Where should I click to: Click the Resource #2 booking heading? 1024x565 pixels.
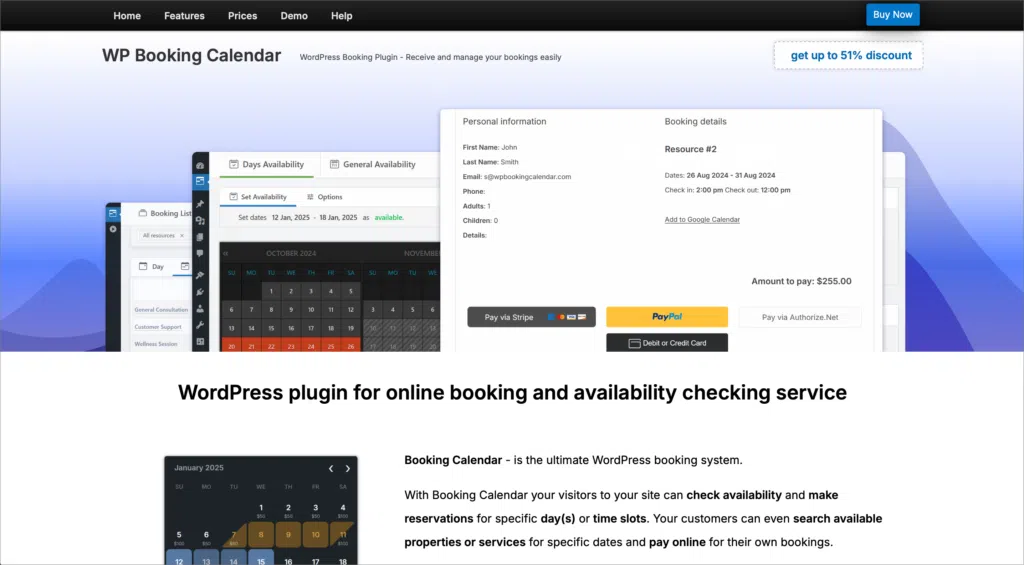point(690,149)
